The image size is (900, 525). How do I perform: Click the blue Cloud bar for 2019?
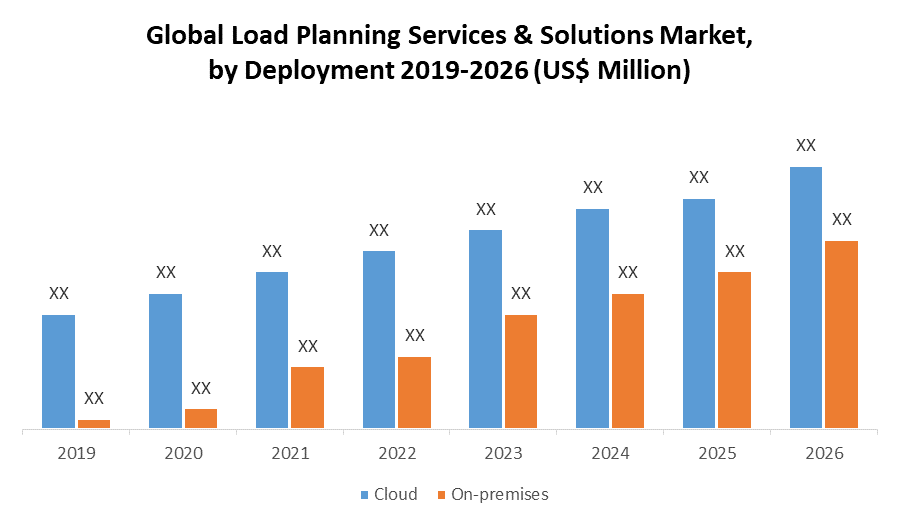[x=58, y=372]
